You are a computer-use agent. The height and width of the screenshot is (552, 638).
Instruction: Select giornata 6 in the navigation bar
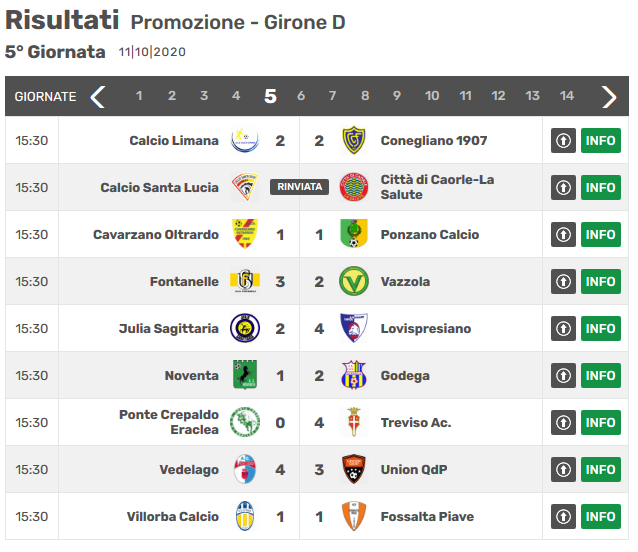301,96
